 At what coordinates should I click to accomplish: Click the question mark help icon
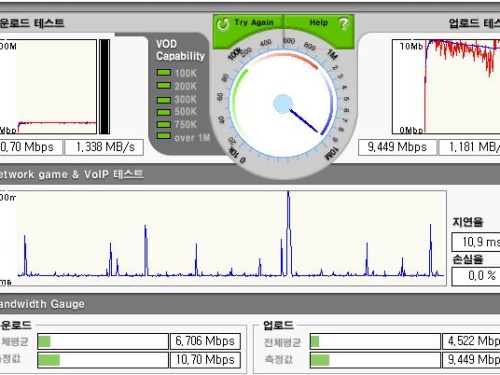[x=343, y=24]
